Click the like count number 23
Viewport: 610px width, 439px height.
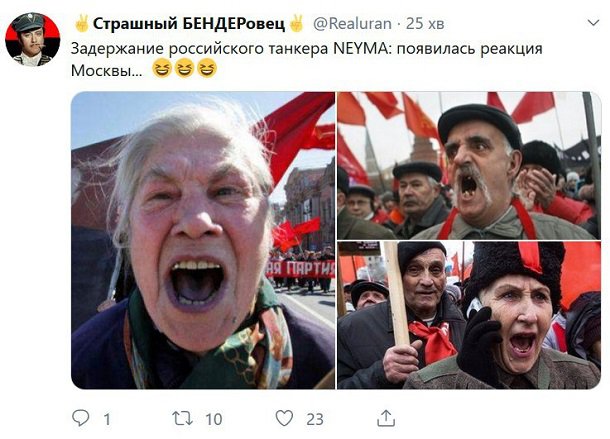[315, 419]
